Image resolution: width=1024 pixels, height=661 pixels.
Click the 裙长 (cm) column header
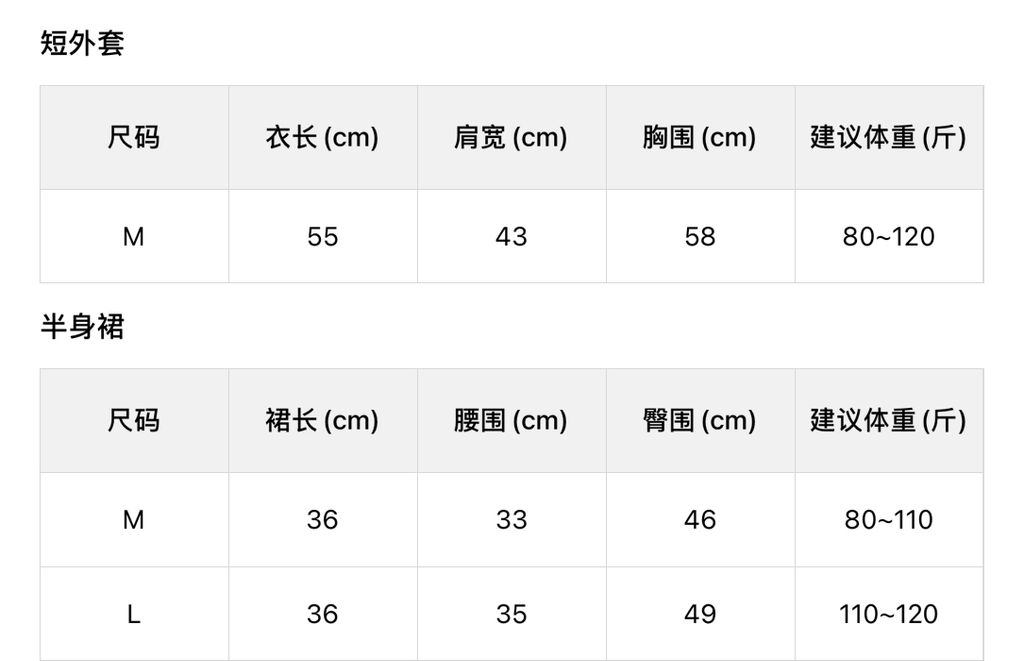click(x=322, y=420)
